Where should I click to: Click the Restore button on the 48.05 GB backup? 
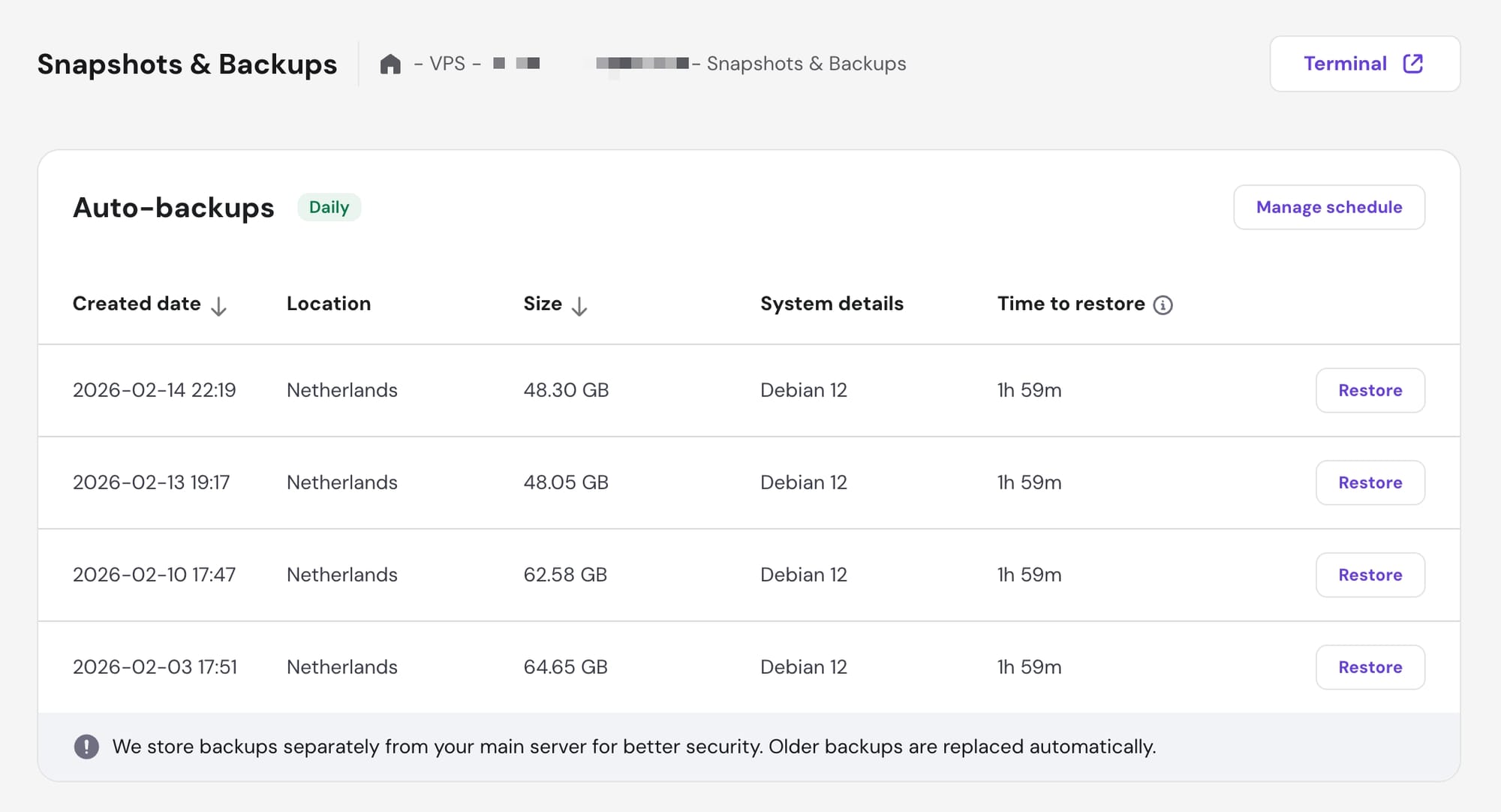(1370, 483)
